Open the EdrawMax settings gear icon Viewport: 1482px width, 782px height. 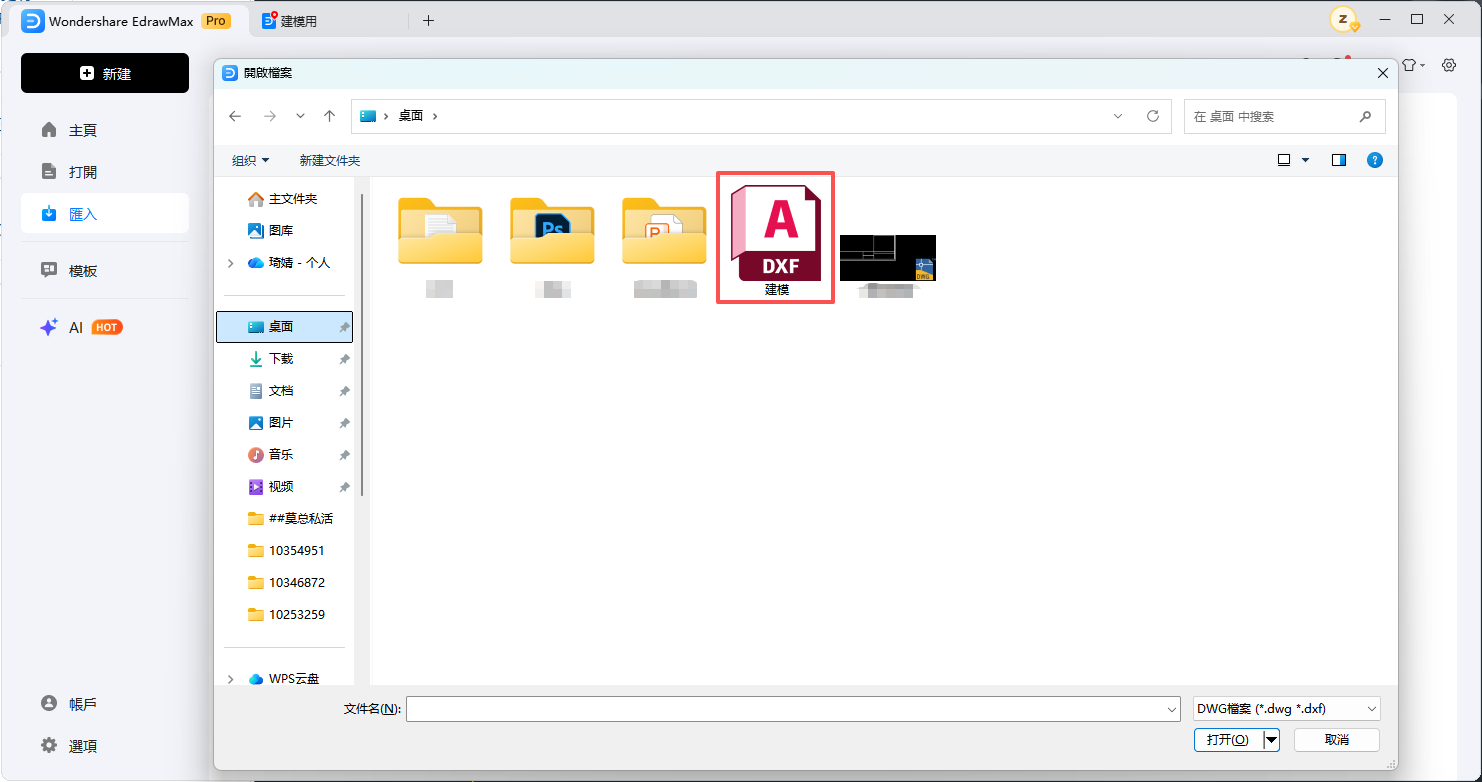tap(1449, 65)
